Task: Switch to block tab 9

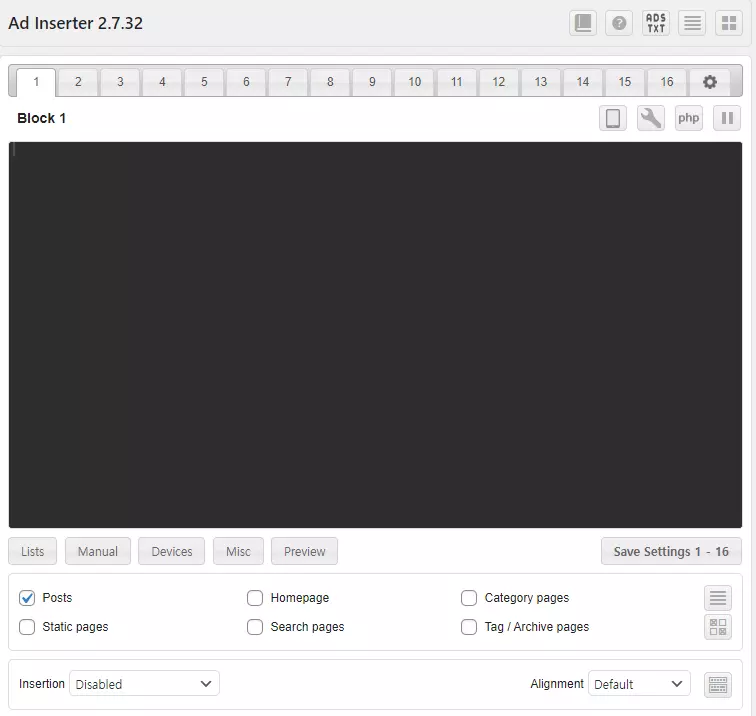Action: (372, 82)
